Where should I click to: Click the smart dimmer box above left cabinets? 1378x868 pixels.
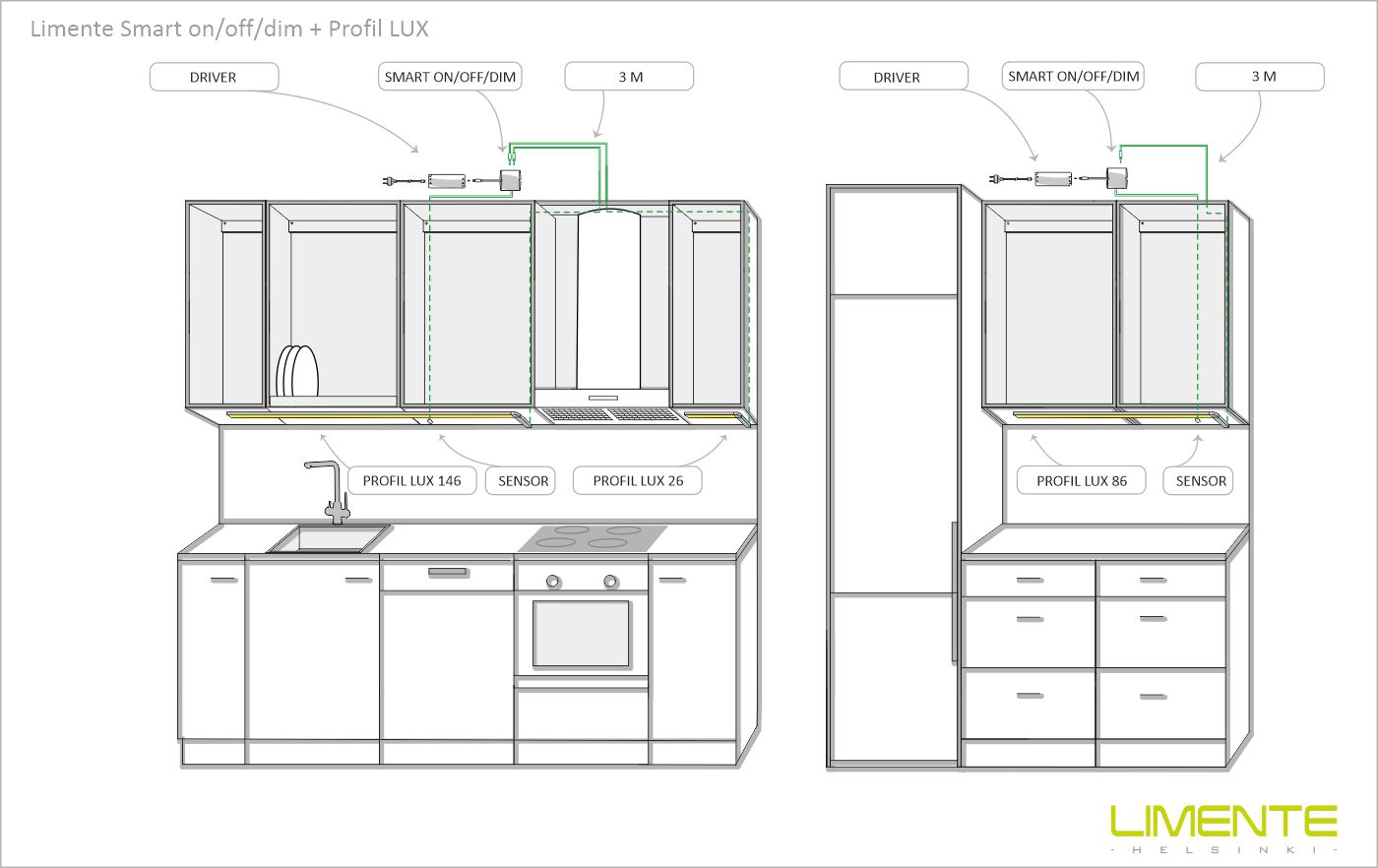pyautogui.click(x=512, y=180)
